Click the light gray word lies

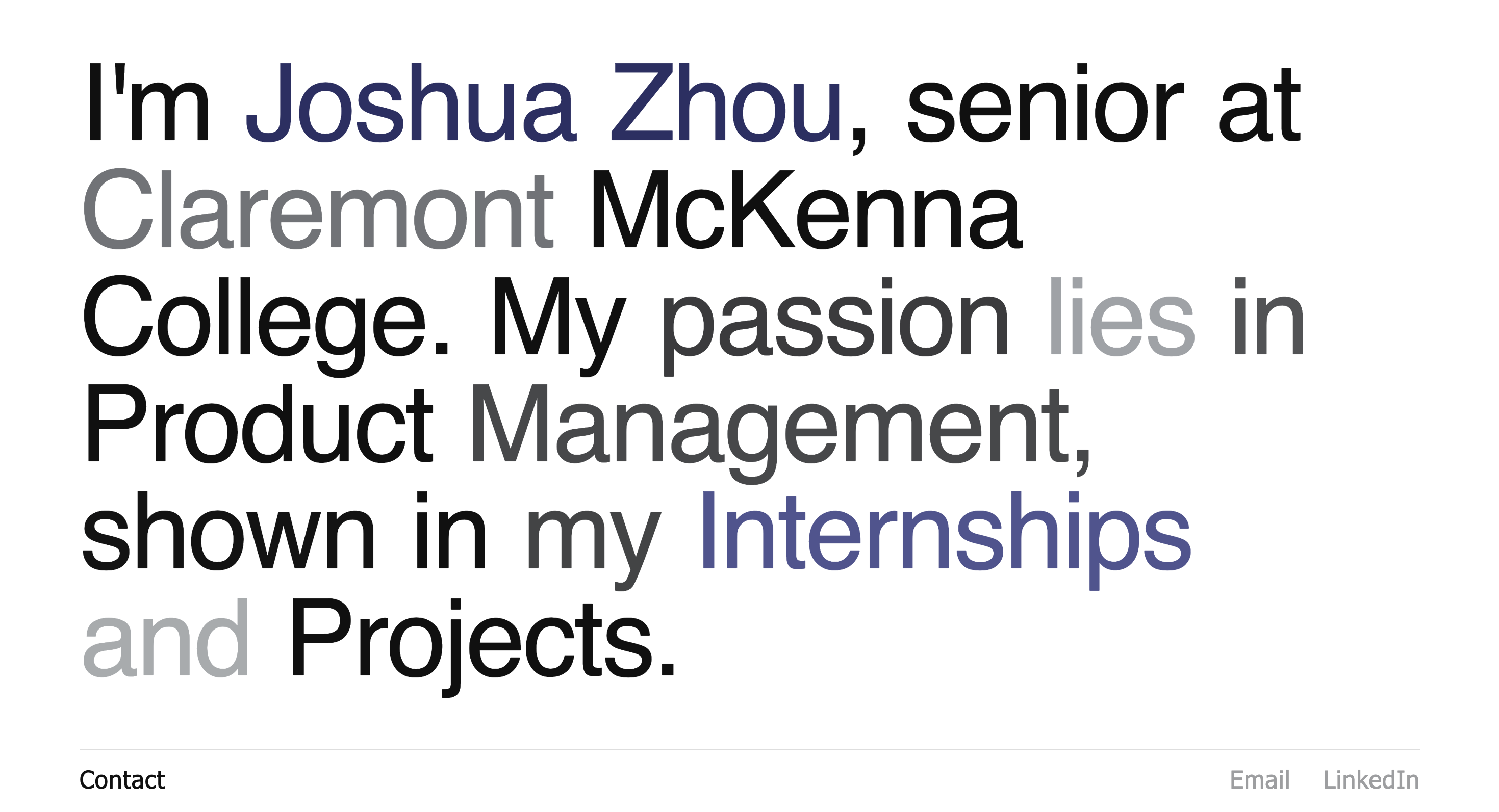(1121, 319)
